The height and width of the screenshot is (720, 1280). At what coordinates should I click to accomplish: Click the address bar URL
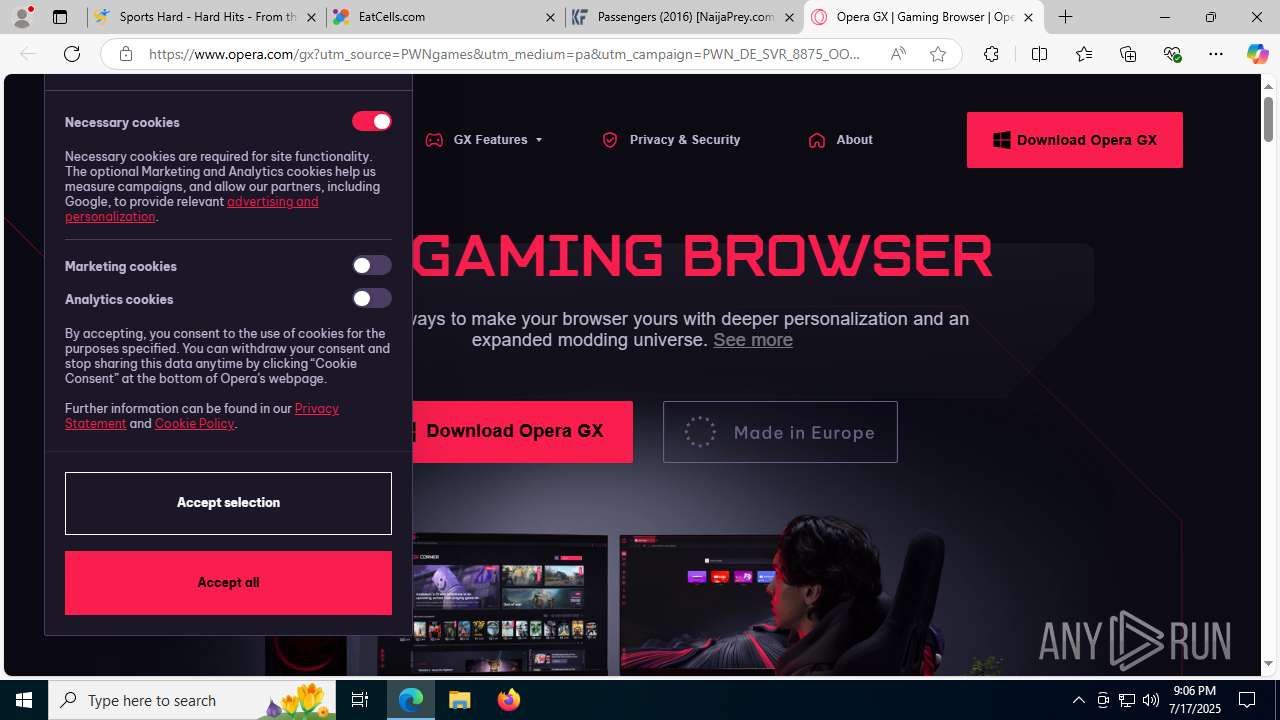505,54
